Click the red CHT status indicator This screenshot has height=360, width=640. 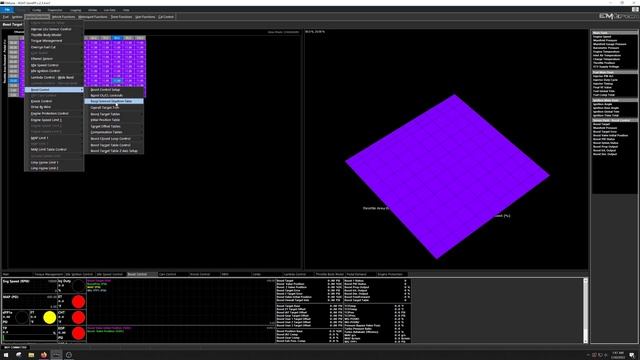(x=78, y=318)
